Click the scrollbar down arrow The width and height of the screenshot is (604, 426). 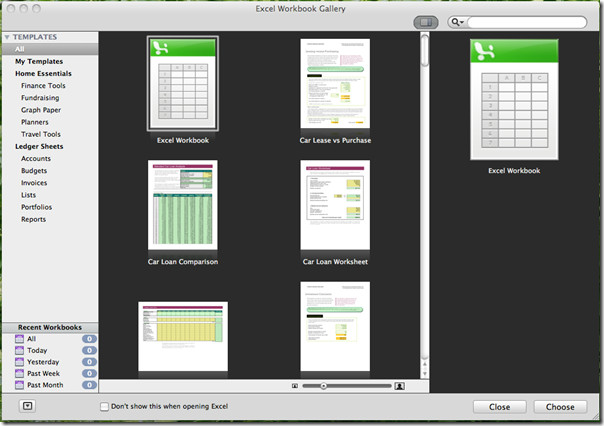(x=424, y=373)
